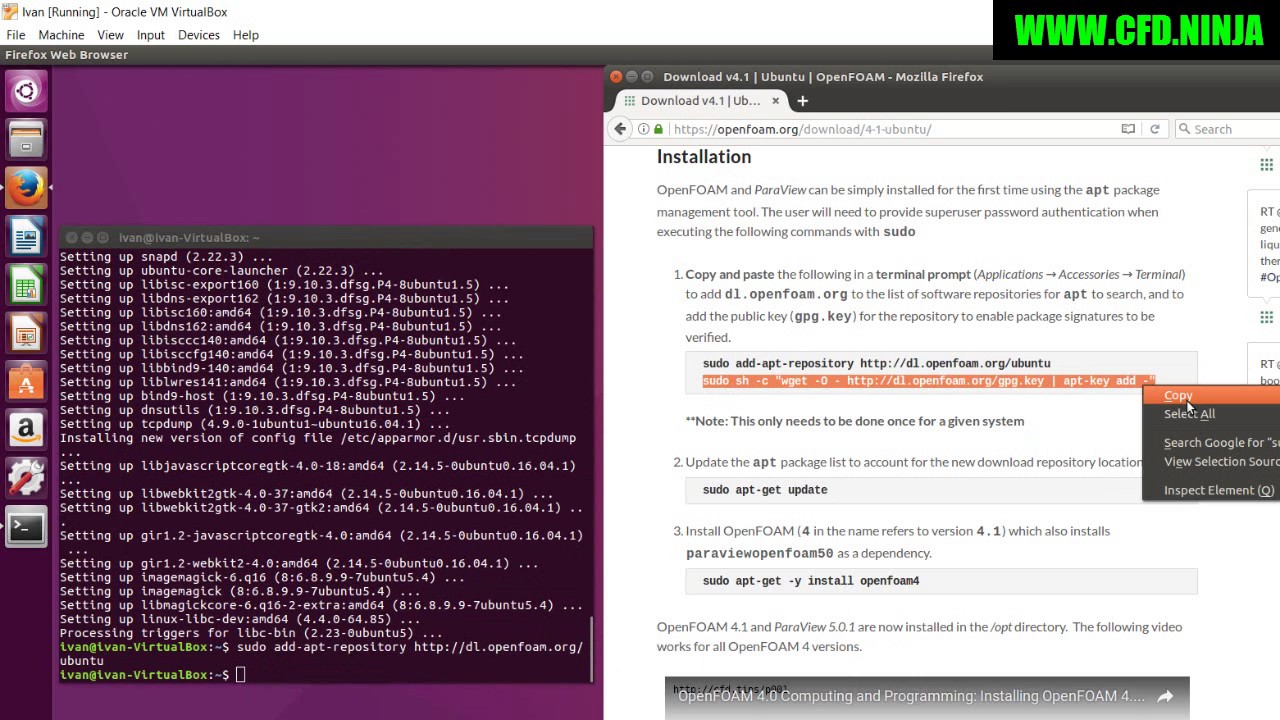The height and width of the screenshot is (720, 1280).
Task: Click 'Firefox Web Browser' top panel title
Action: [x=67, y=55]
